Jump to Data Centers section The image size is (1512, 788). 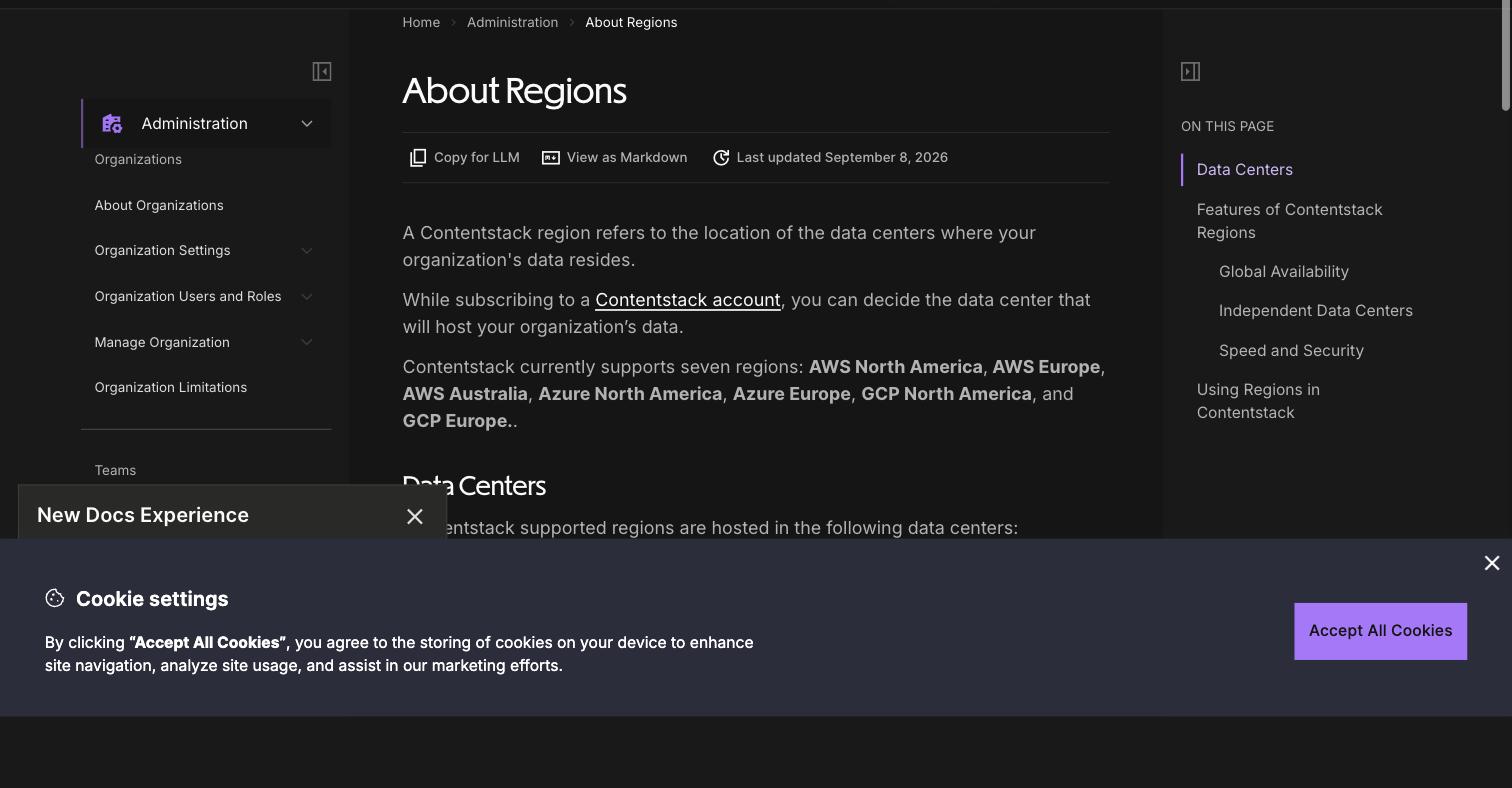pos(1244,170)
